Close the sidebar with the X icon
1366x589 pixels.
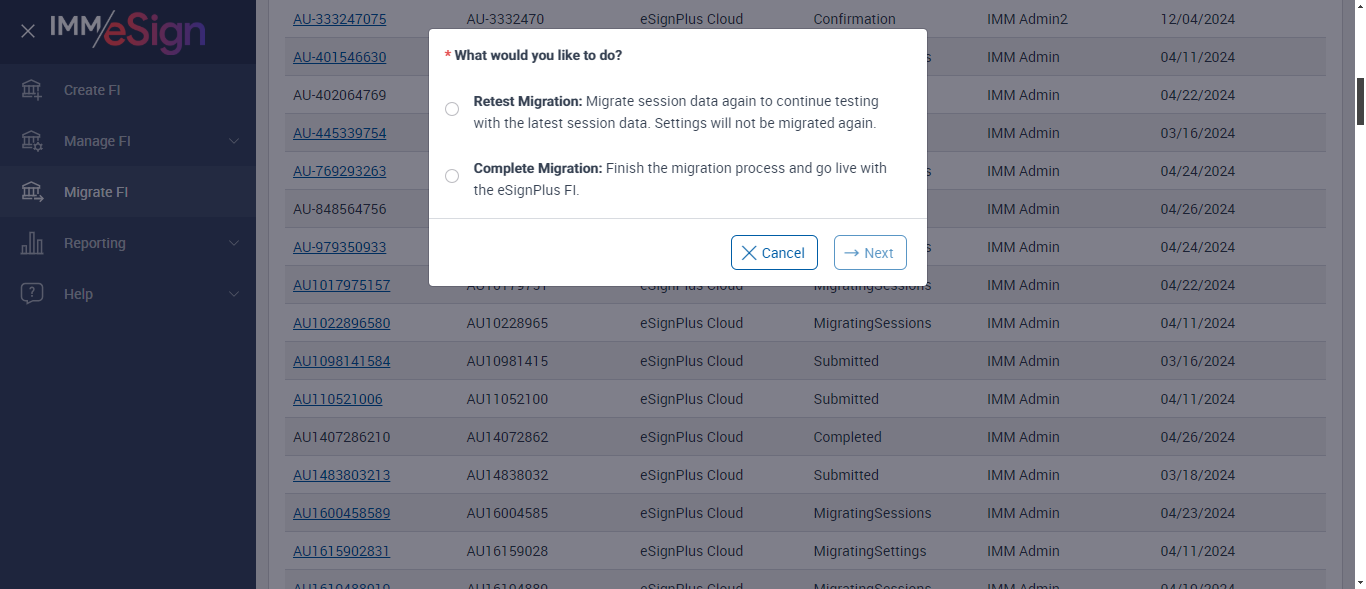coord(28,31)
